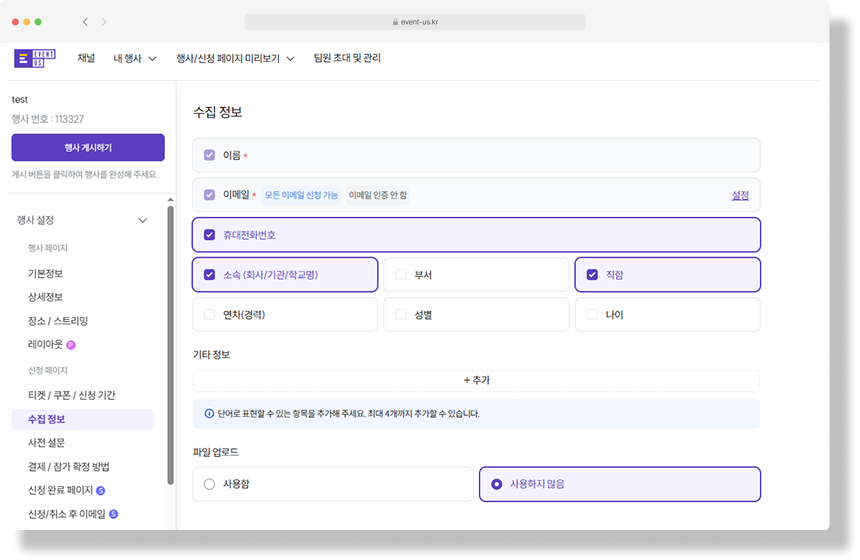Screen dimensions: 860x560
Task: Go back with browser back arrow
Action: (85, 22)
